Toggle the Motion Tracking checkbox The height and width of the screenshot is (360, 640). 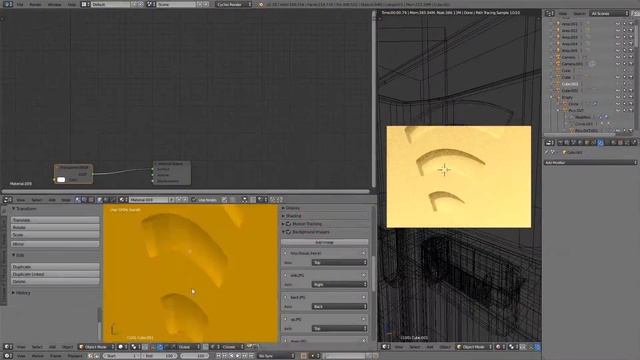289,224
